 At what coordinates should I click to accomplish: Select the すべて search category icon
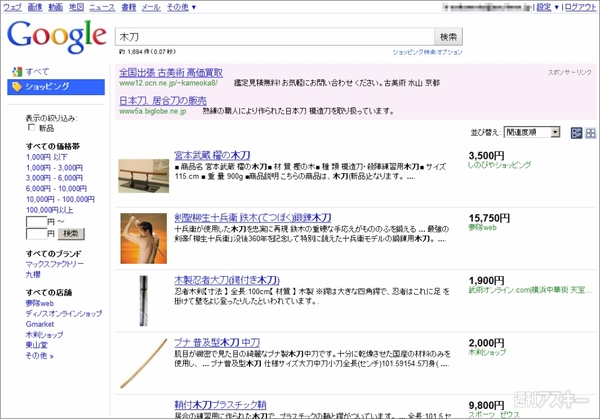pos(17,72)
